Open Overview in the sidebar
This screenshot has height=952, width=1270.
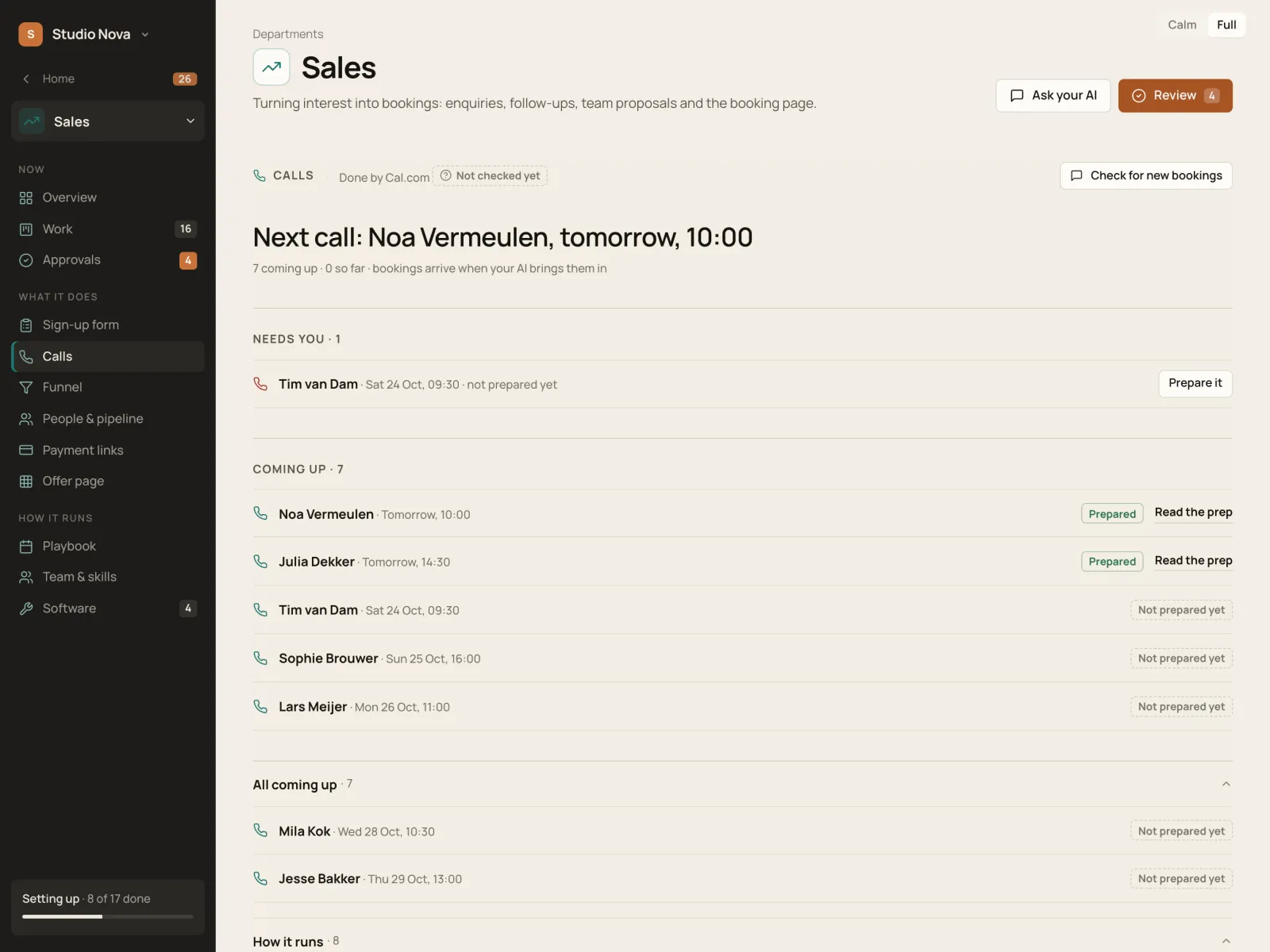[x=108, y=198]
